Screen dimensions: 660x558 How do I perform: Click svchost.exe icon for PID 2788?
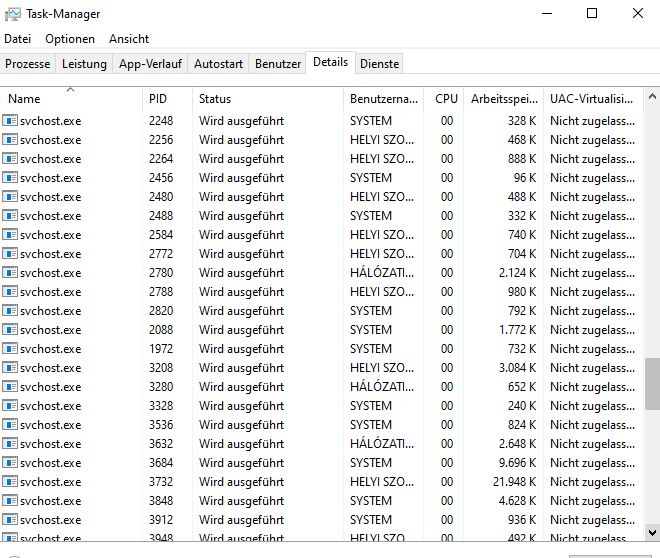tap(10, 292)
